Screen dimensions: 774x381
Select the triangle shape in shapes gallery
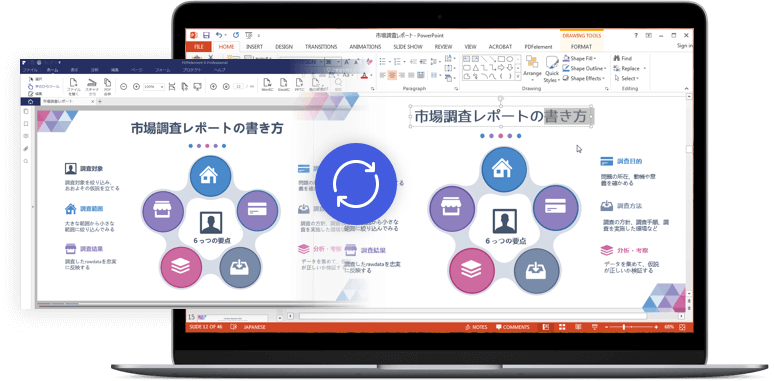(475, 68)
